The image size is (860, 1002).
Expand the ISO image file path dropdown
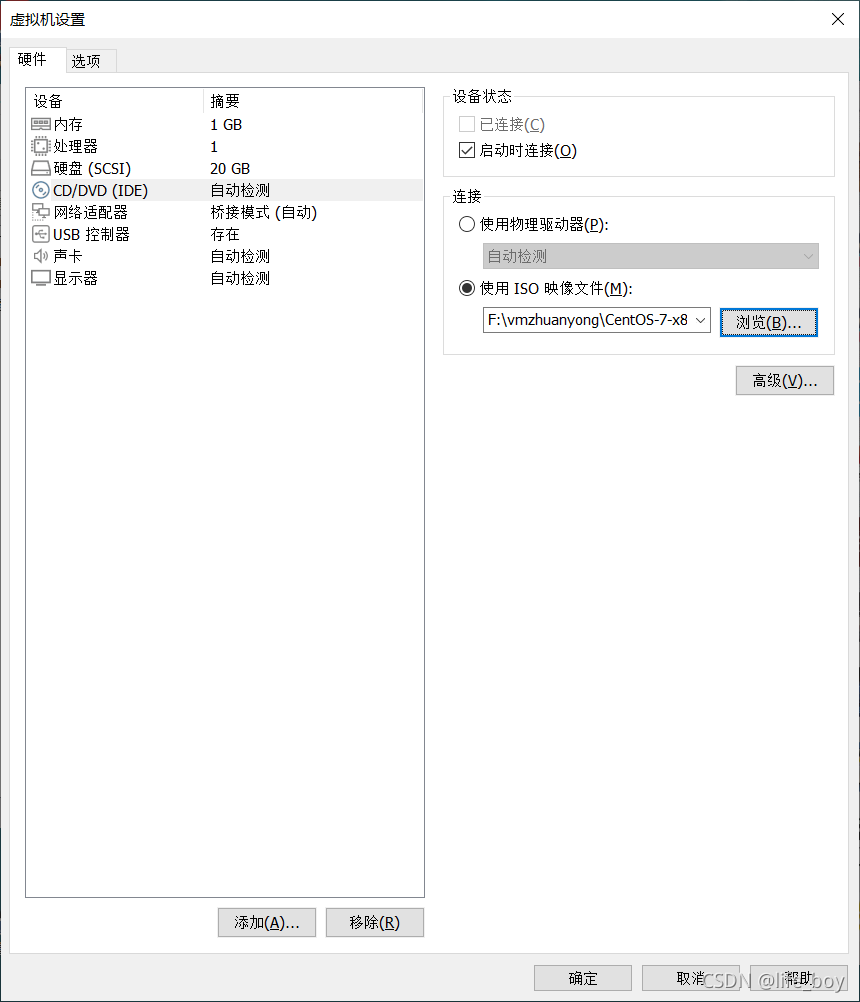[x=701, y=320]
